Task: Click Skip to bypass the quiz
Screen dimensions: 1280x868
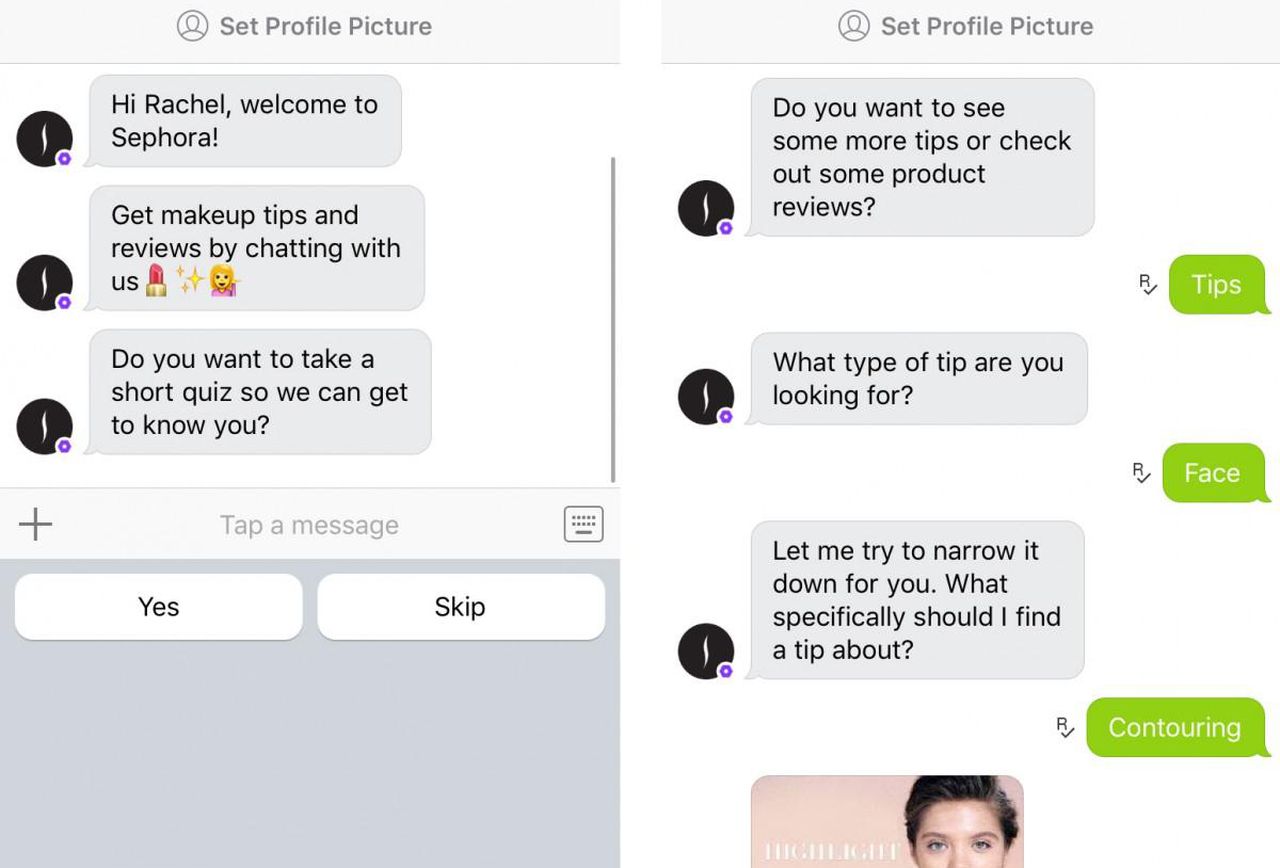Action: click(460, 606)
